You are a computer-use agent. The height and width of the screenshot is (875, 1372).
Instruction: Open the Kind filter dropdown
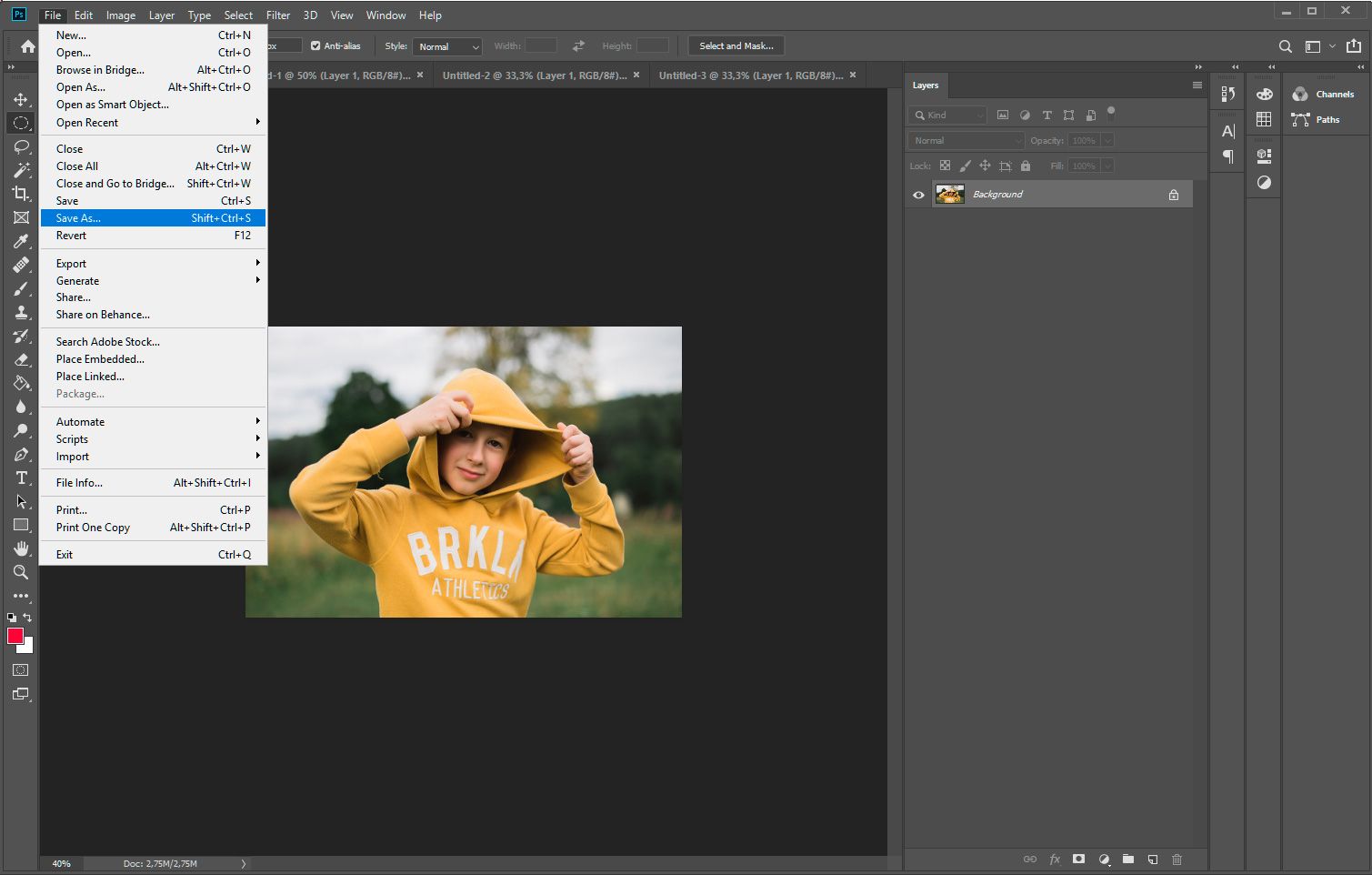946,115
